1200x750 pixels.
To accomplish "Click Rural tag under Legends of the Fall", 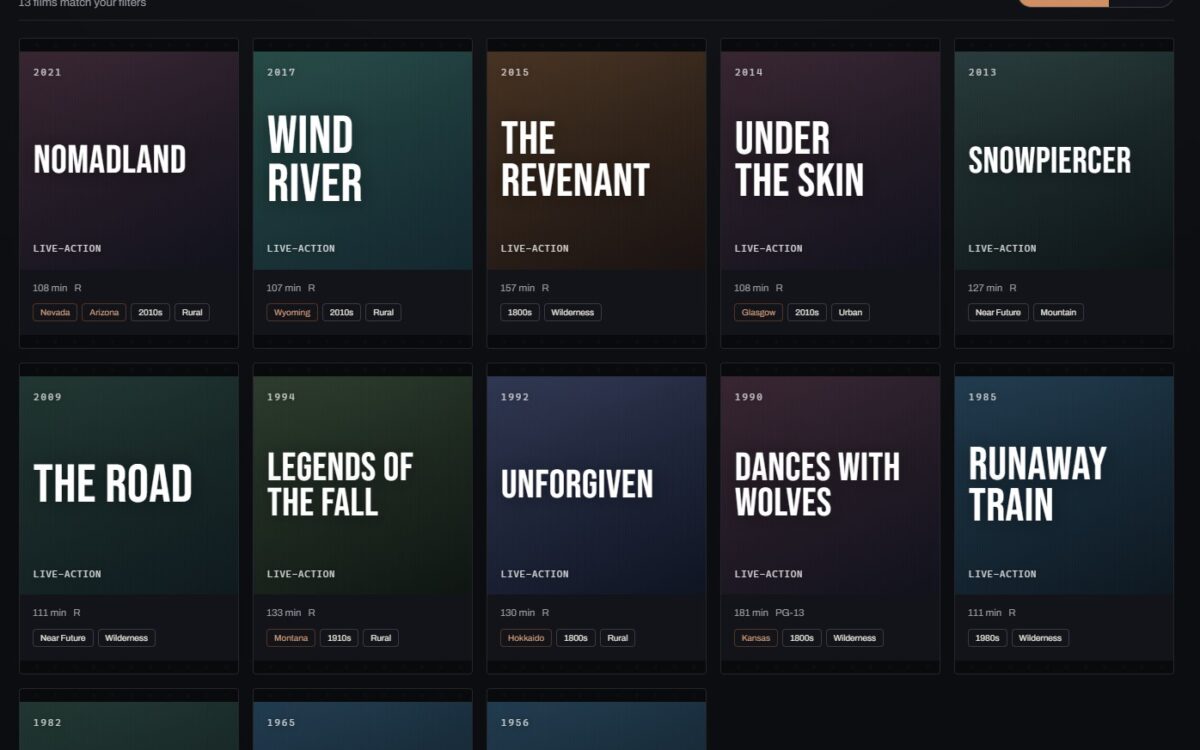I will pyautogui.click(x=381, y=638).
